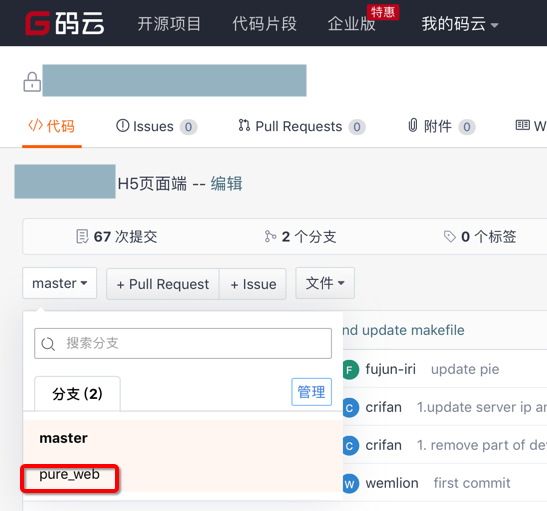Click the tag icon beside 0 个标签
This screenshot has width=547, height=511.
point(450,236)
